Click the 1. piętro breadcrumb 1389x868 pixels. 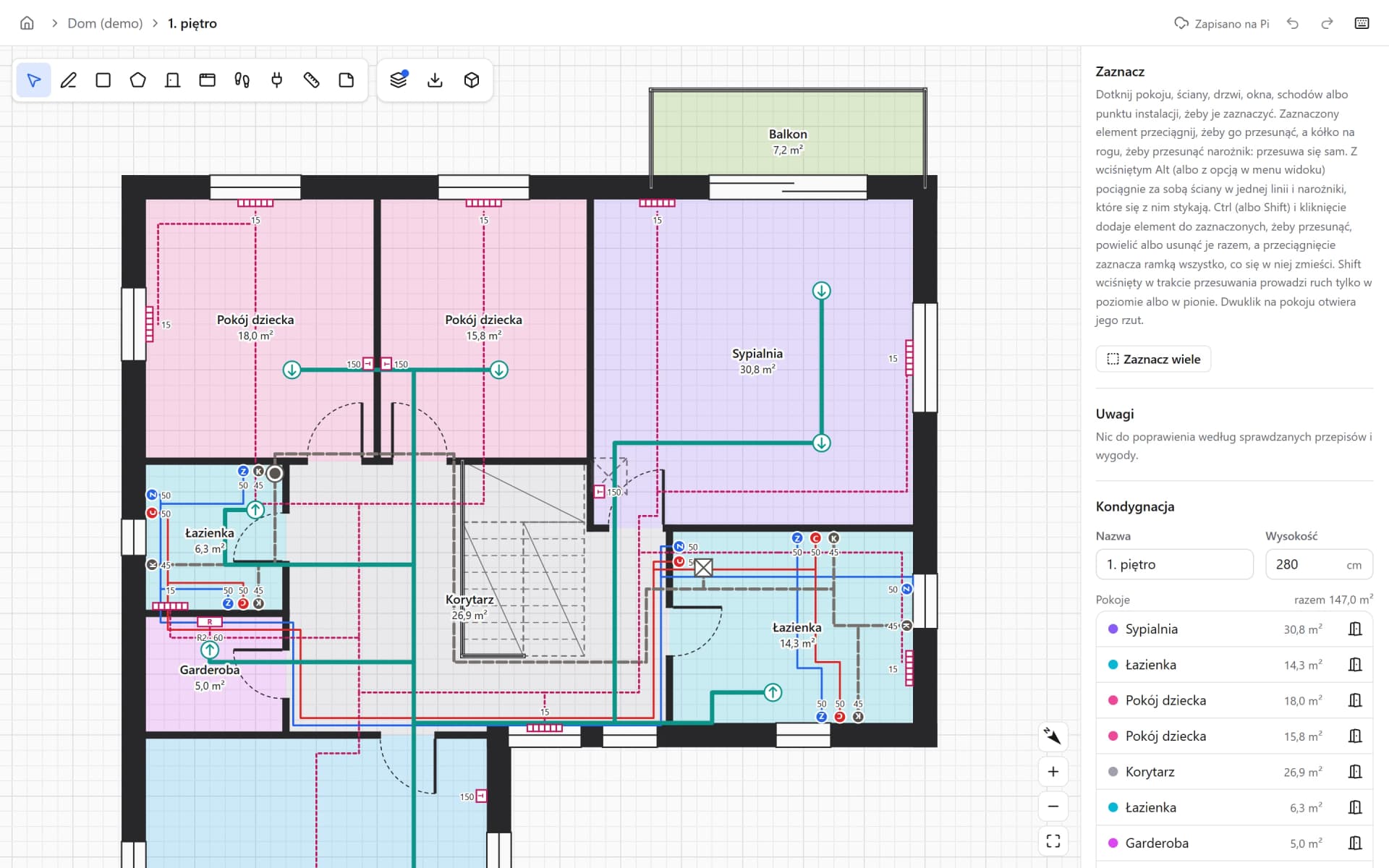(192, 23)
